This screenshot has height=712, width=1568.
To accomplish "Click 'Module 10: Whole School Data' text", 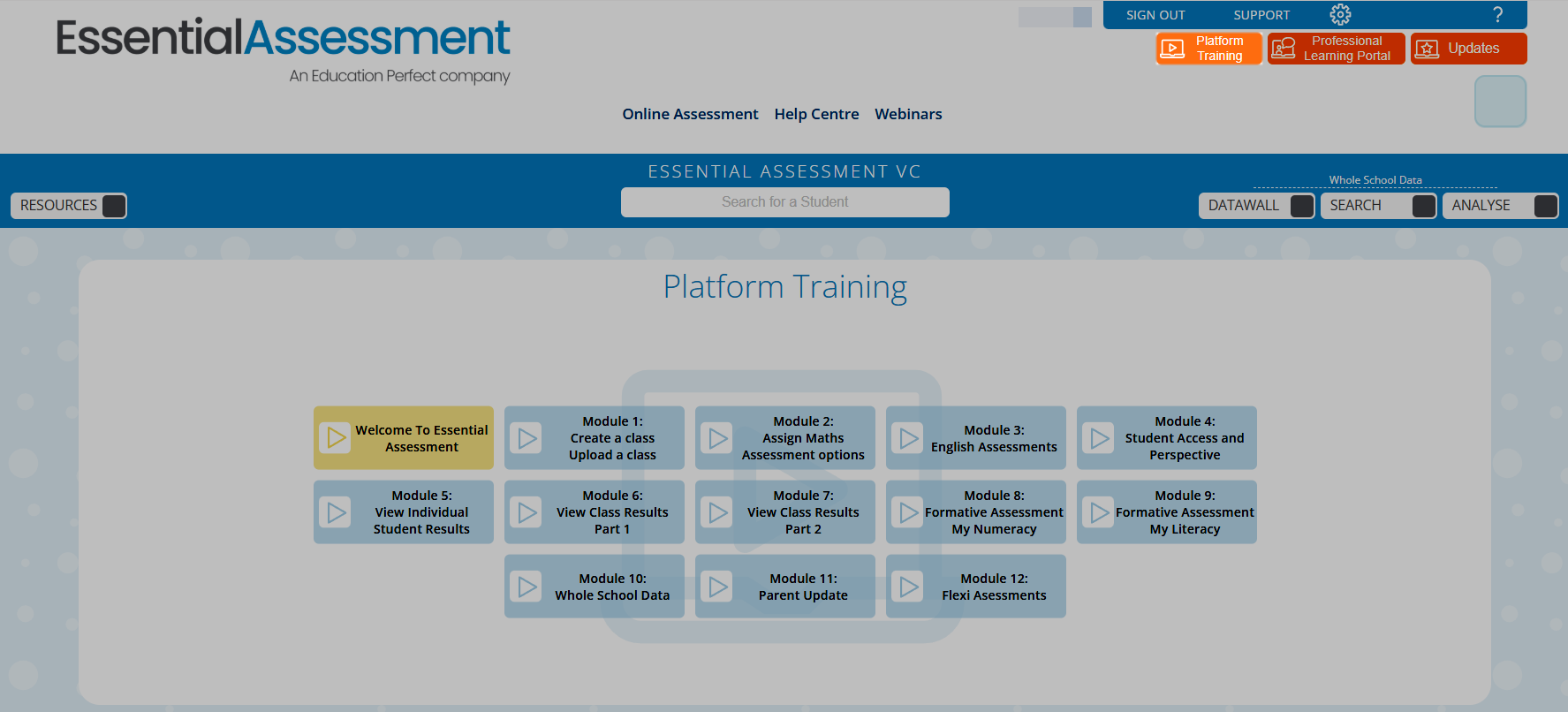I will tap(612, 587).
